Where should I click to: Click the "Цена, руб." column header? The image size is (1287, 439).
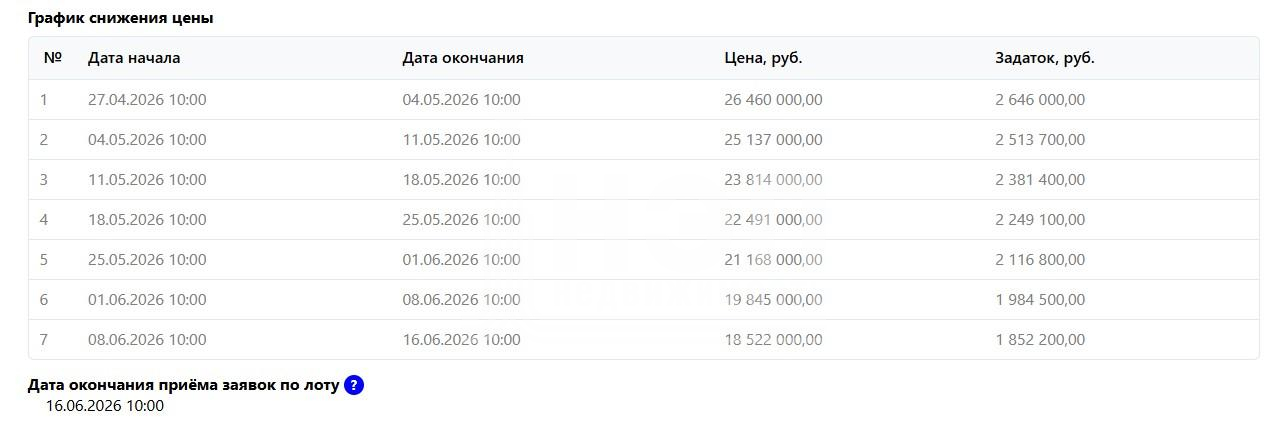tap(763, 58)
